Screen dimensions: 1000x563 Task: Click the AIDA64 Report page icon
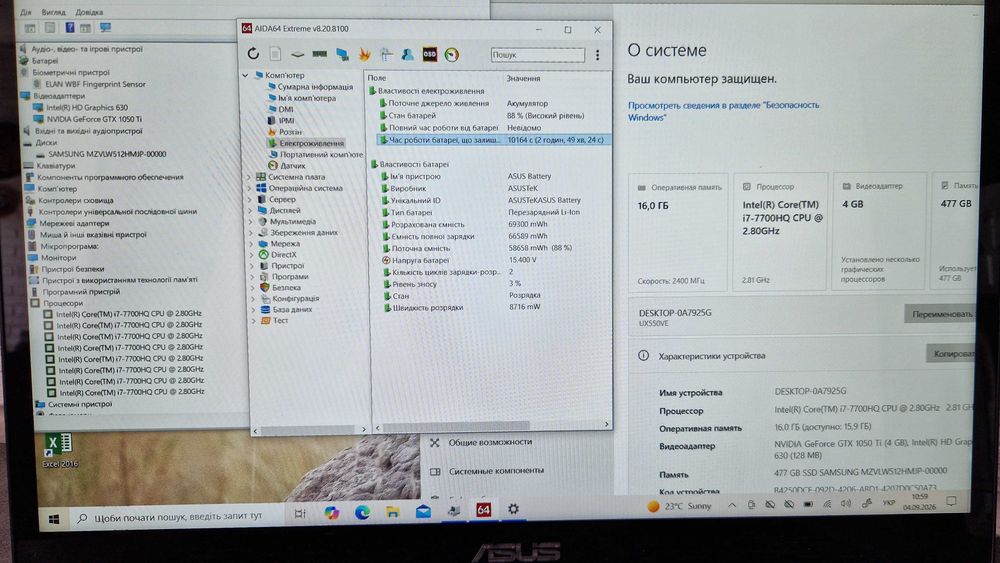[276, 54]
